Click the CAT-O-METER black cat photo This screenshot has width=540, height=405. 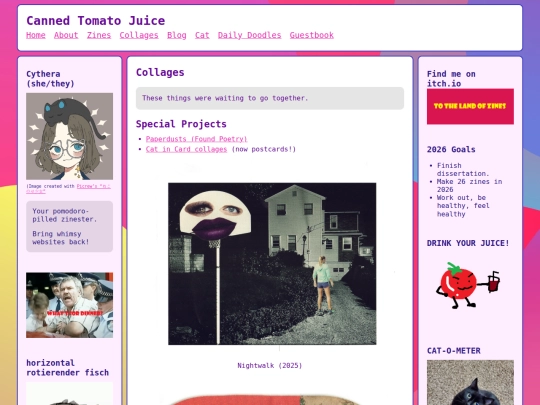coord(470,383)
